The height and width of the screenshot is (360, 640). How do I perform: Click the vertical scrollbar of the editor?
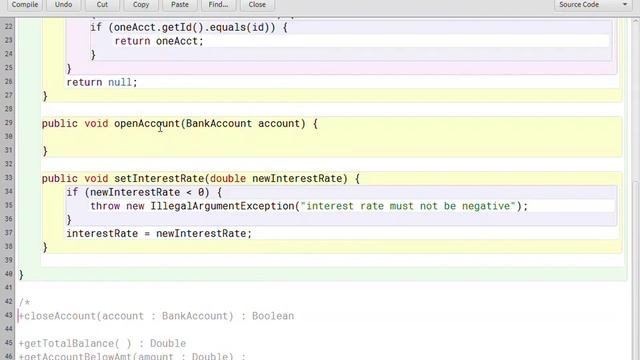tap(636, 188)
